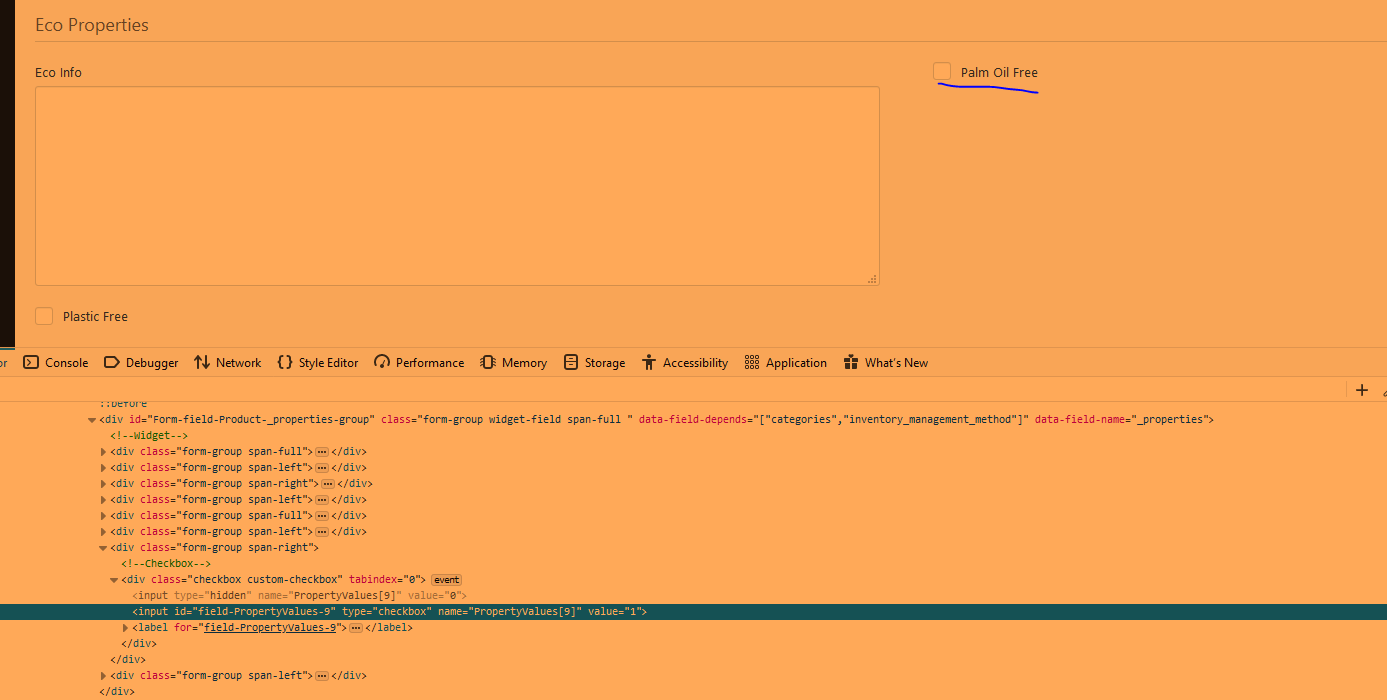Enable the Palm Oil Free checkbox

pyautogui.click(x=941, y=71)
